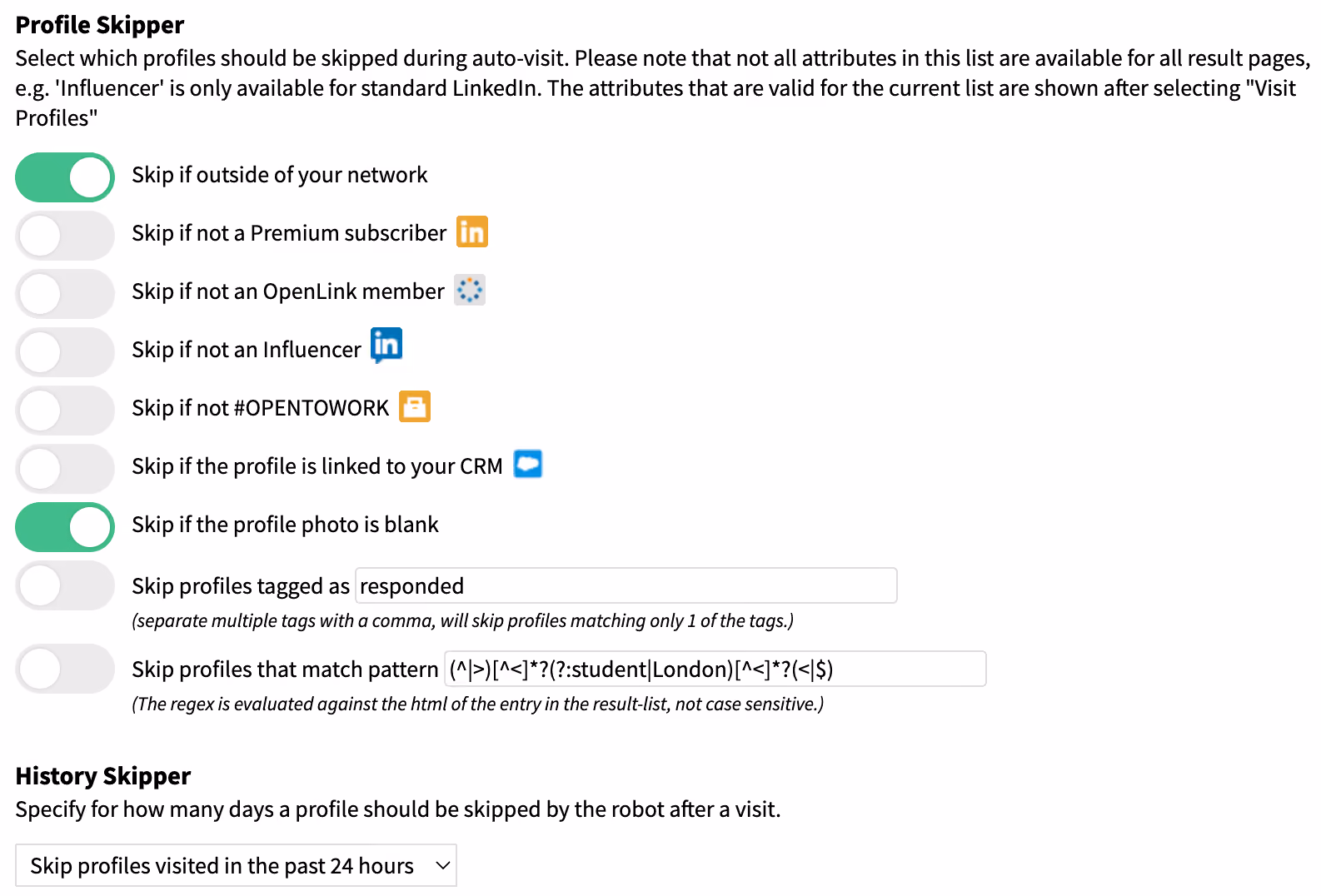Enable Skip if not an Influencer toggle
Screen dimensions: 1321x896
[x=65, y=352]
